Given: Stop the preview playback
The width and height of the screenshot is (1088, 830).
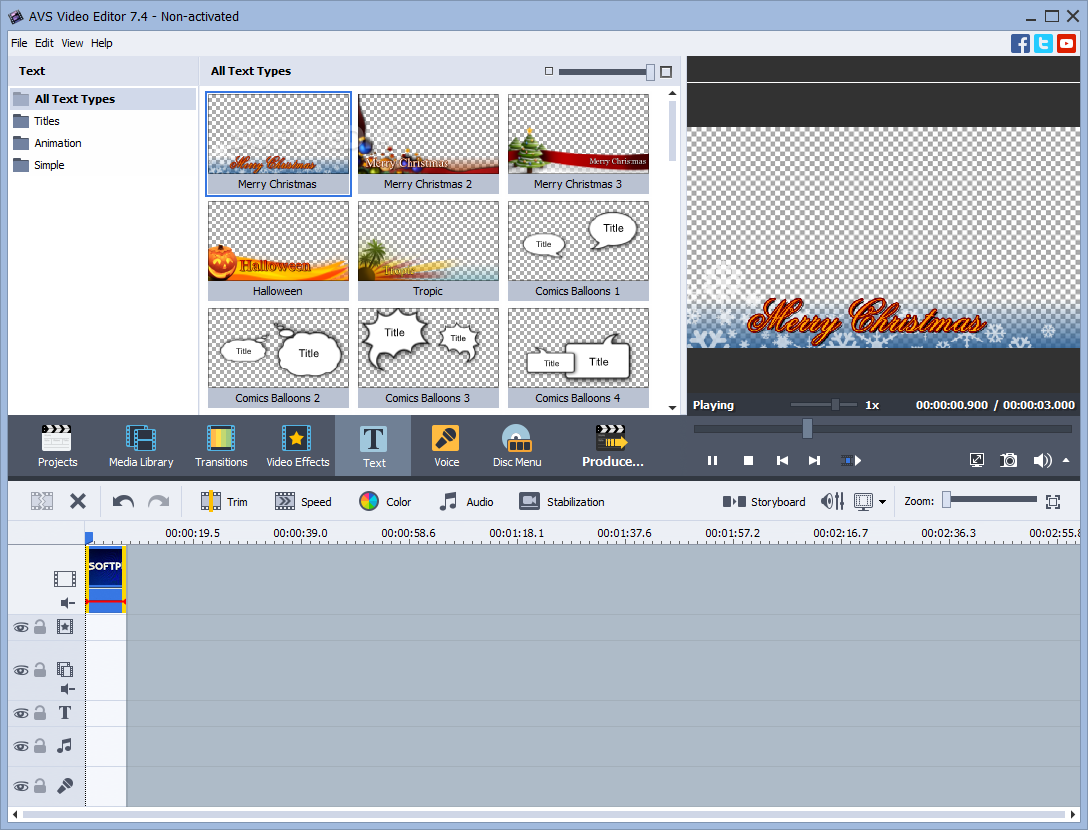Looking at the screenshot, I should point(748,460).
